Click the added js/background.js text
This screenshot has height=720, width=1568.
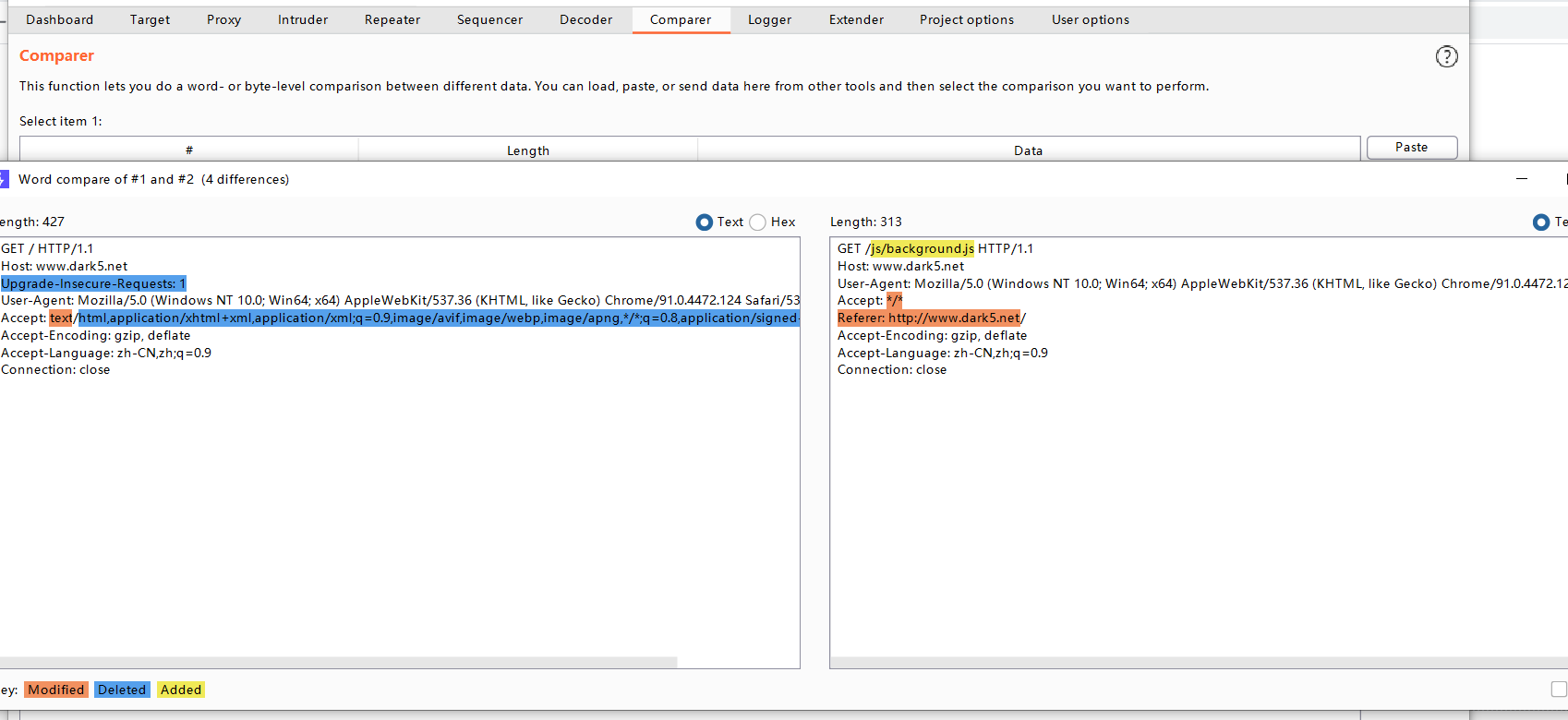[x=923, y=248]
